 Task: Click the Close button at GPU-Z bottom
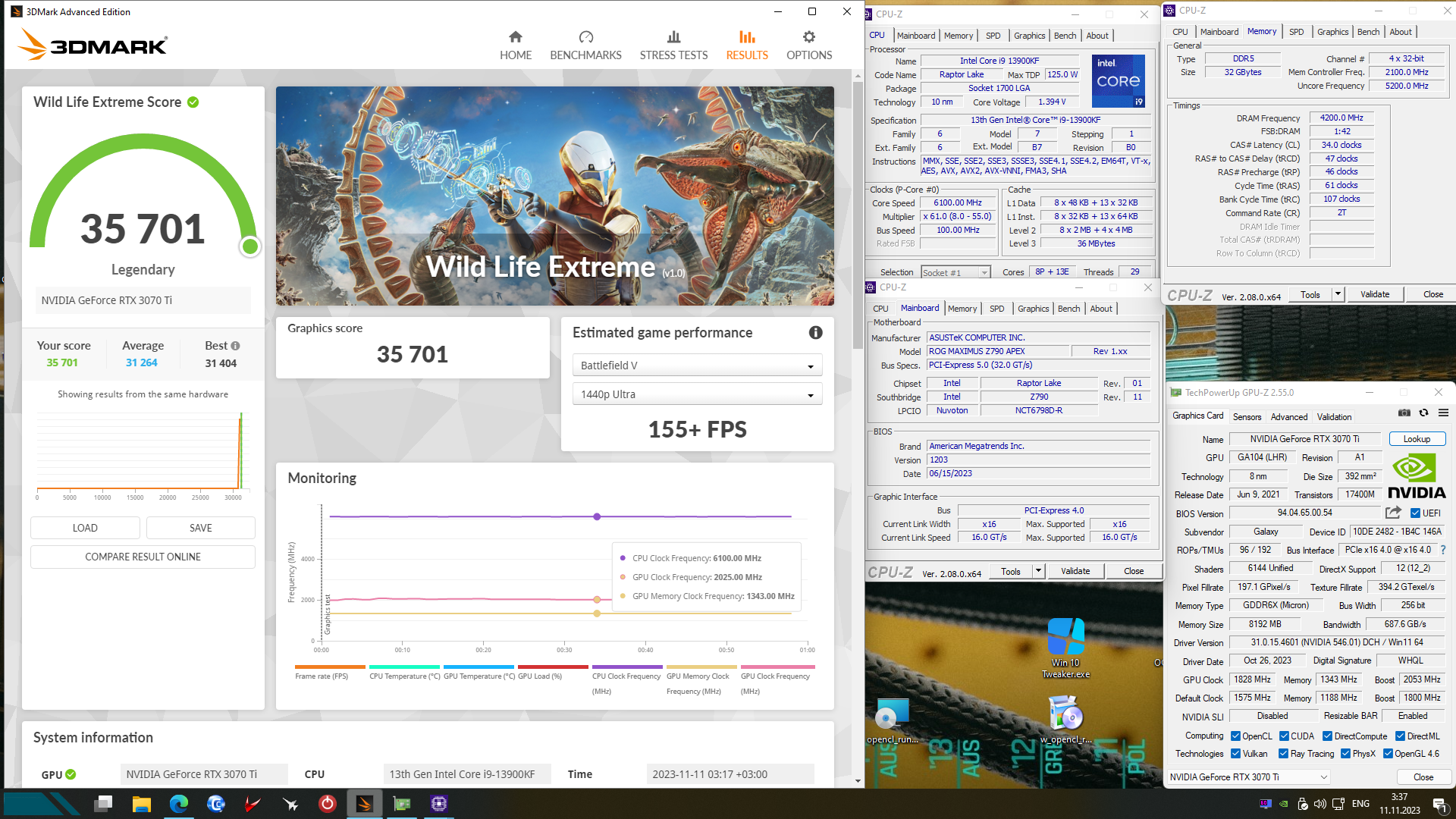coord(1423,777)
